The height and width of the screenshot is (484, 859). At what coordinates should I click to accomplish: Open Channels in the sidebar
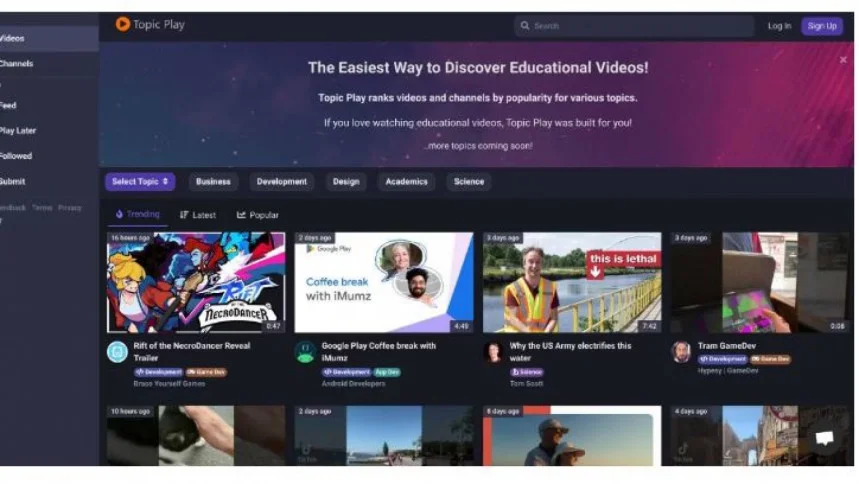[x=16, y=64]
